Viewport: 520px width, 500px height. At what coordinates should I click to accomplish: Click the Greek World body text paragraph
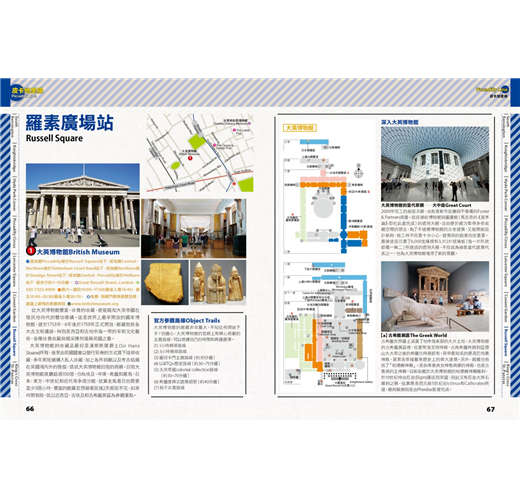(435, 365)
